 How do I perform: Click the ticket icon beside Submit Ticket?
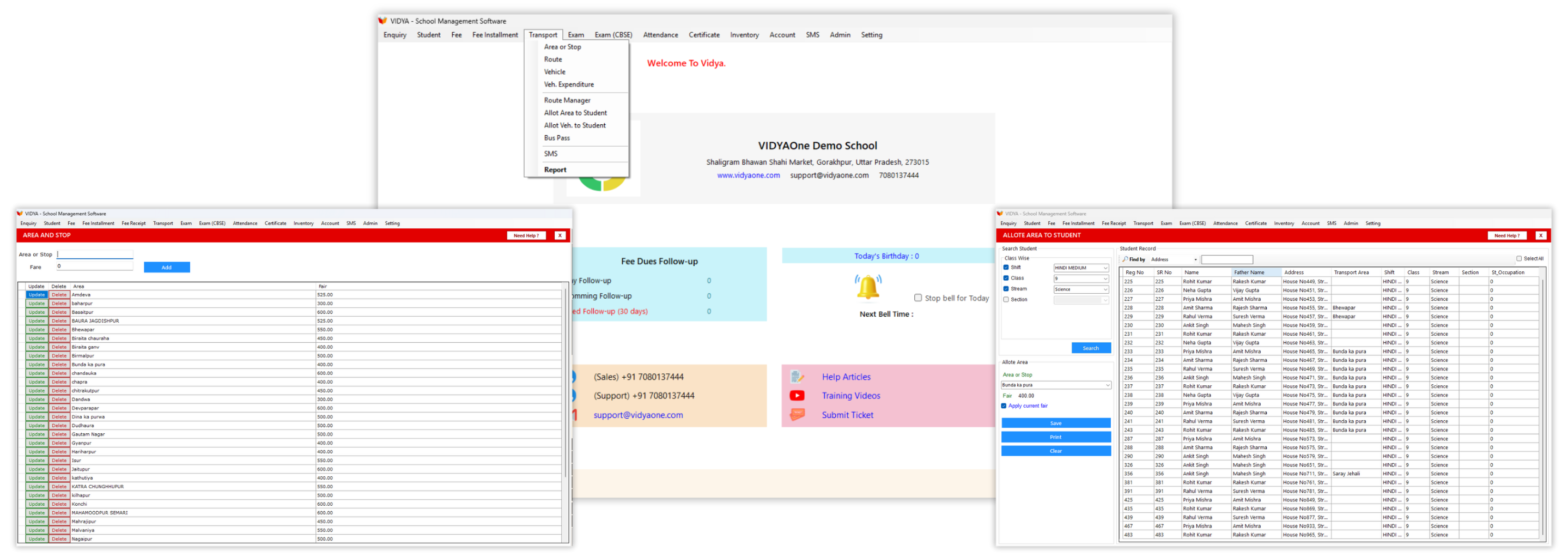point(797,415)
